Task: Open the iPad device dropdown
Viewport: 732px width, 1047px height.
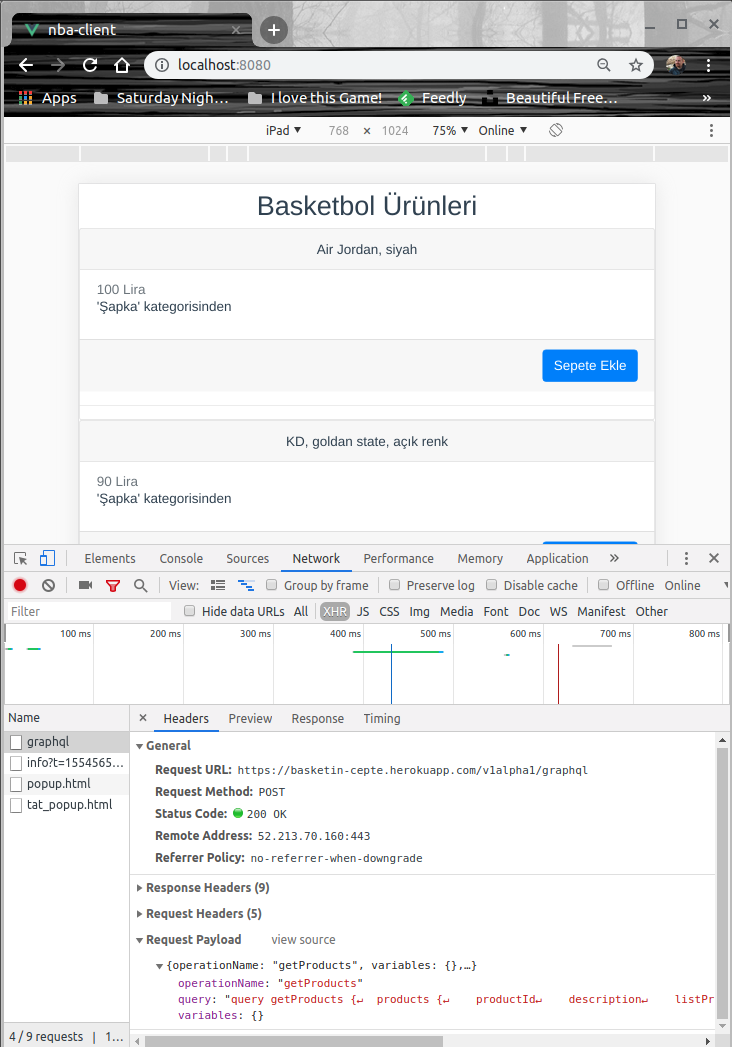Action: (283, 131)
